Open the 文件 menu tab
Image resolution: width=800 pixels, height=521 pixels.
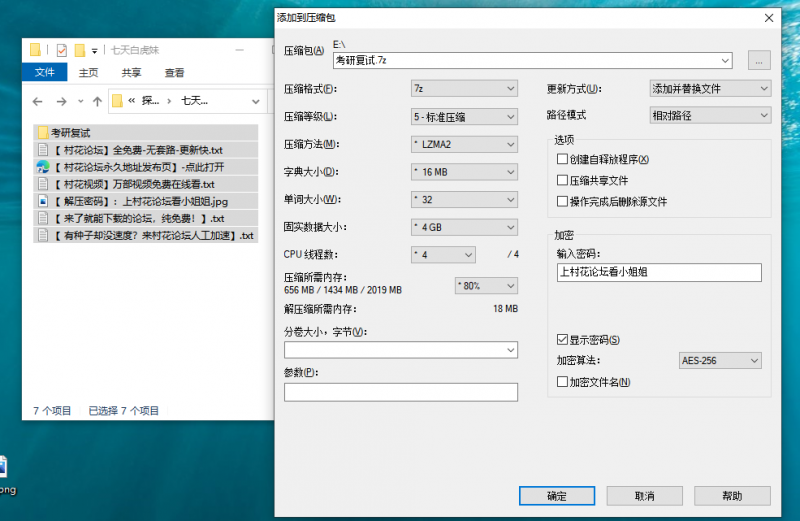(44, 72)
